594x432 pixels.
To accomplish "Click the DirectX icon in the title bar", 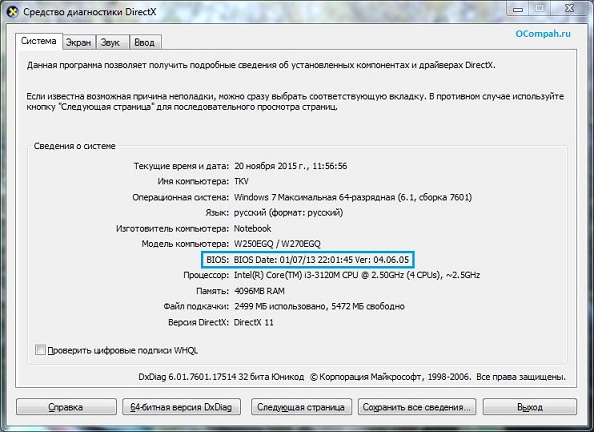I will [13, 11].
